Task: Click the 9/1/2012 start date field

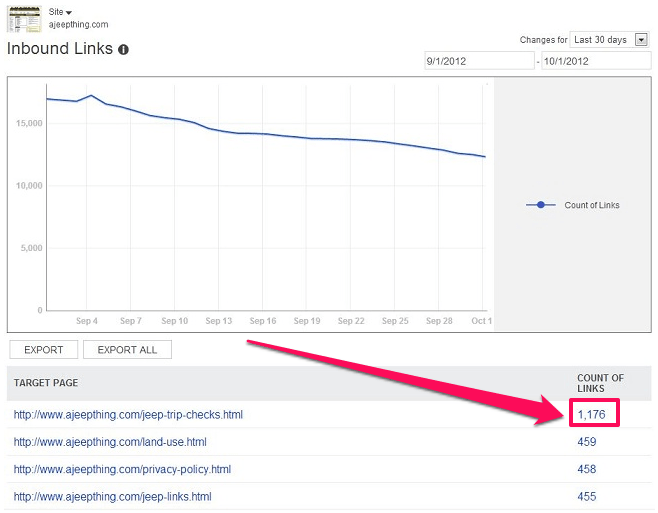Action: (x=478, y=61)
